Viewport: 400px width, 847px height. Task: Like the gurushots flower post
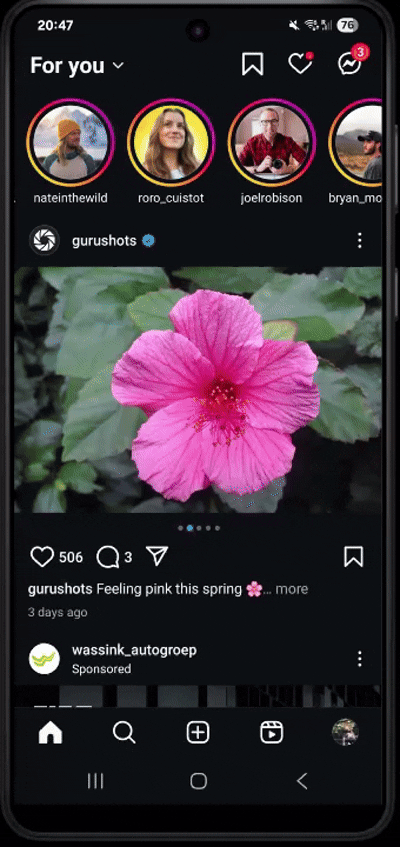click(42, 557)
